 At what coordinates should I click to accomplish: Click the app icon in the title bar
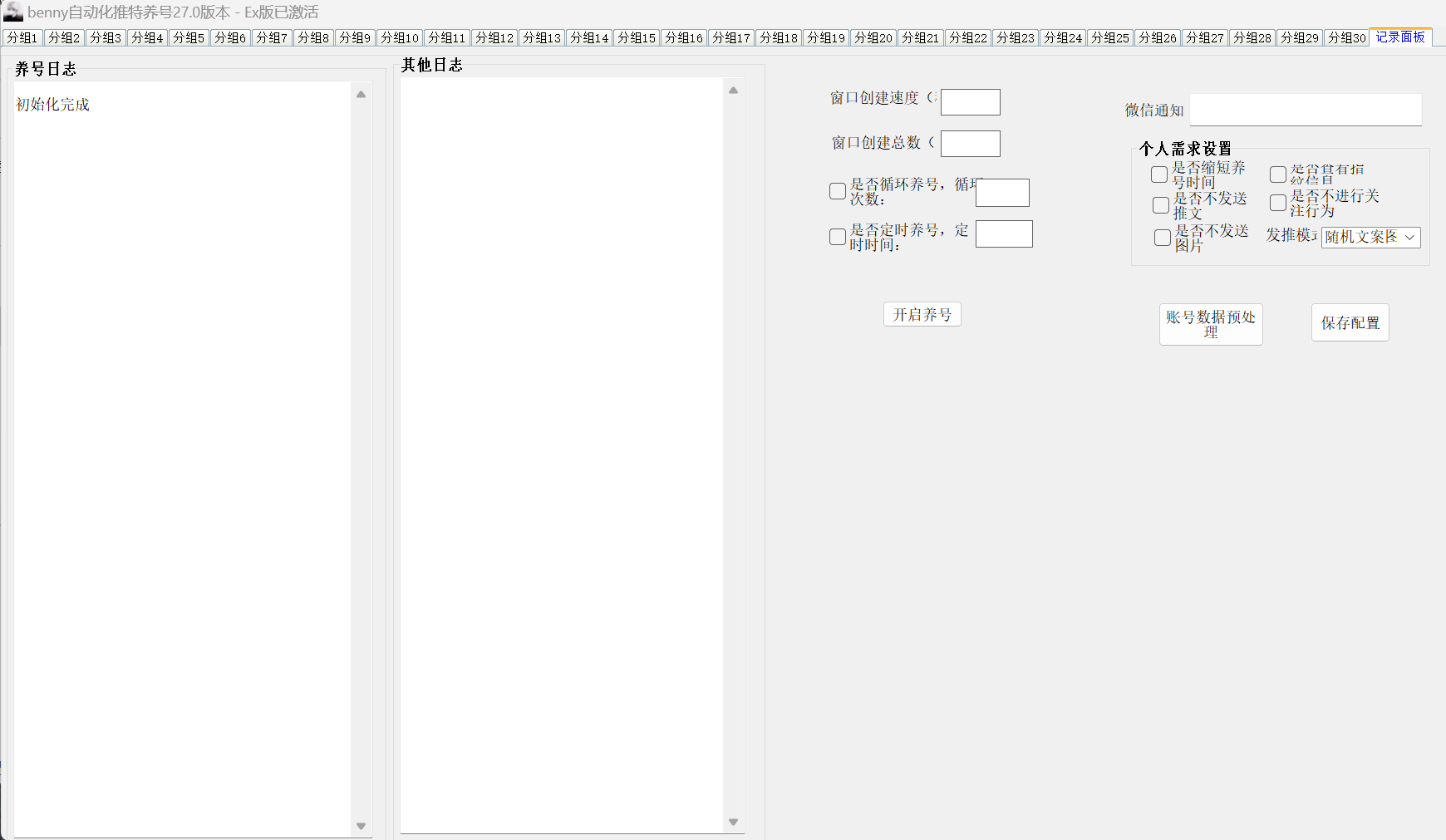click(12, 12)
